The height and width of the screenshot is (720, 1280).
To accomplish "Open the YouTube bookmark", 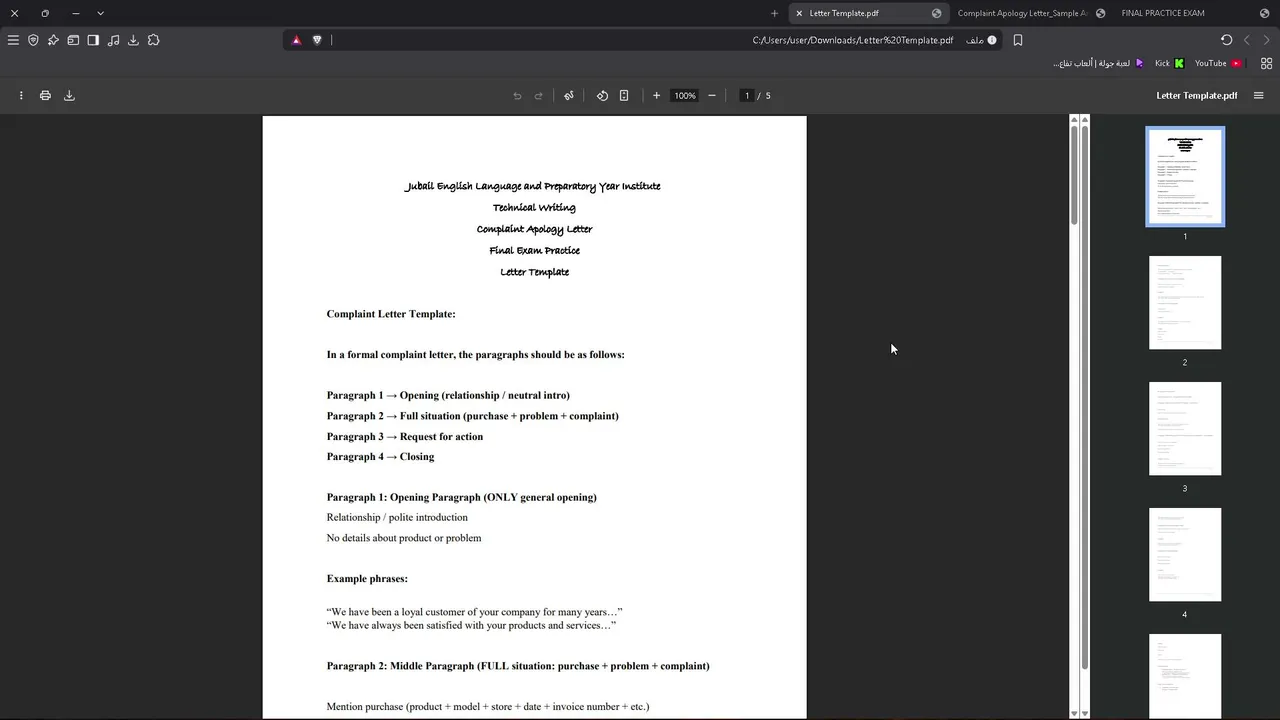I will pyautogui.click(x=1217, y=63).
